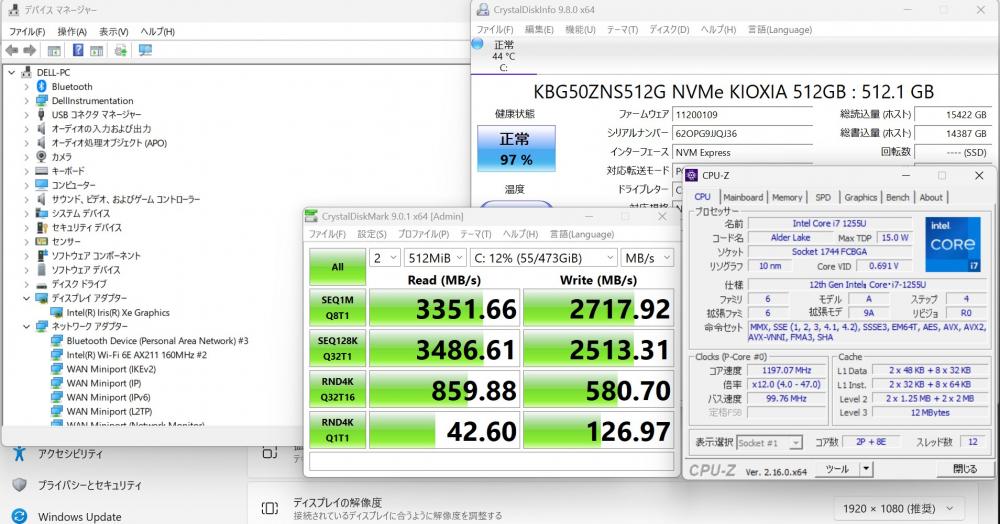Click the 126.97 write result bar
Viewport: 1000px width, 524px height.
coord(599,430)
